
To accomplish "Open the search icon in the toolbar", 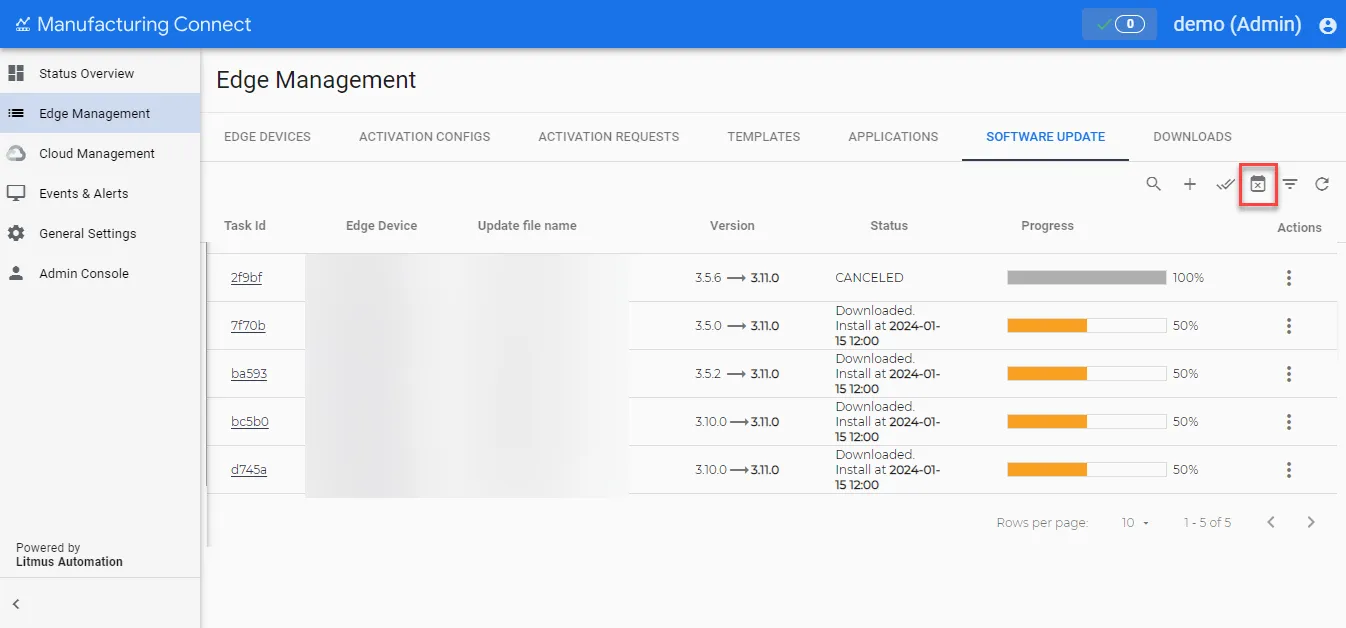I will pos(1154,184).
